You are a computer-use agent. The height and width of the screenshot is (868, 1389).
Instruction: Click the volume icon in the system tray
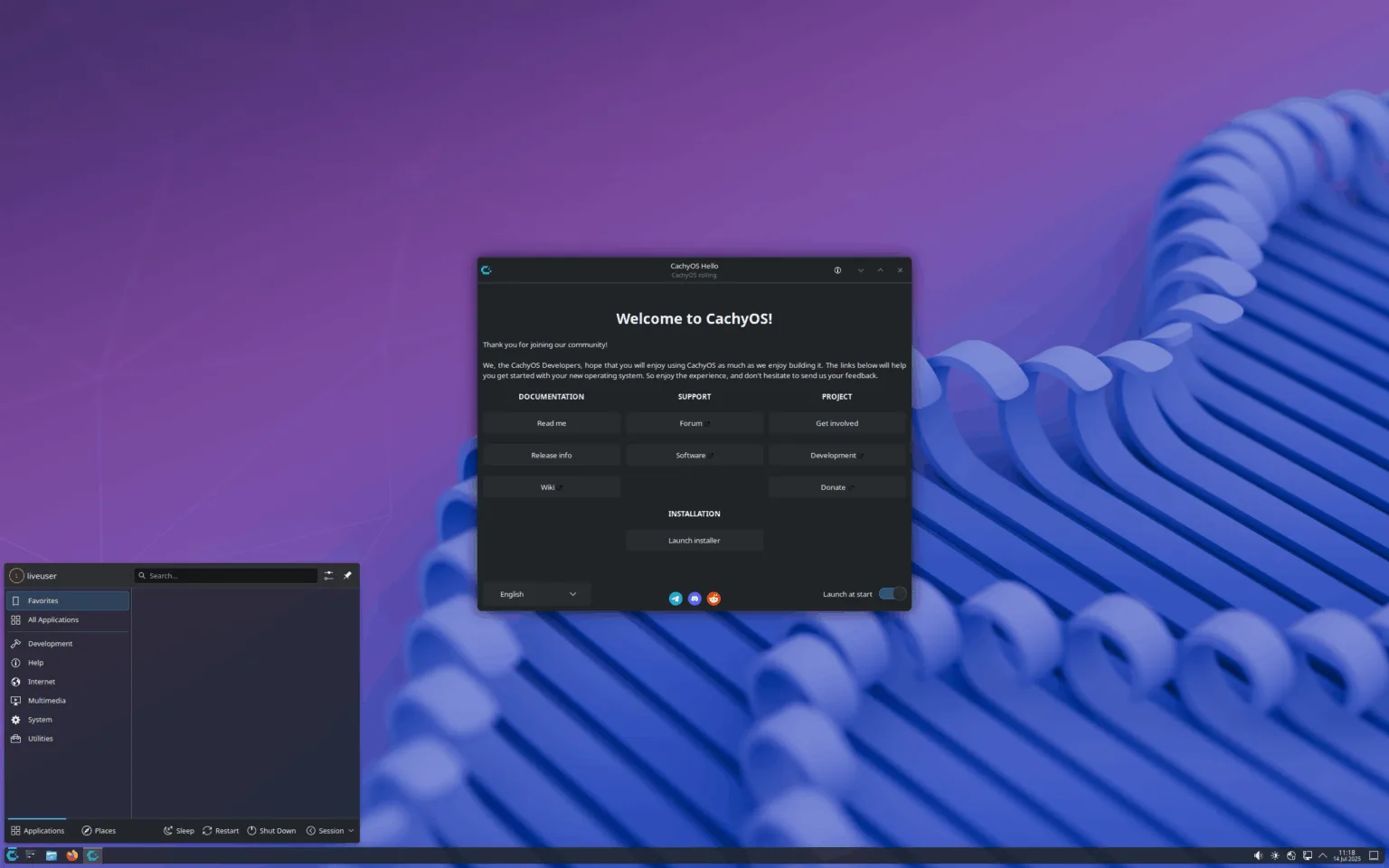click(x=1258, y=854)
